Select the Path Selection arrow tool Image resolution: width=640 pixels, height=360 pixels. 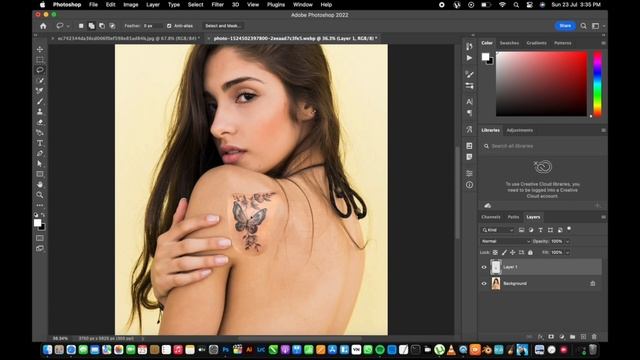point(40,164)
